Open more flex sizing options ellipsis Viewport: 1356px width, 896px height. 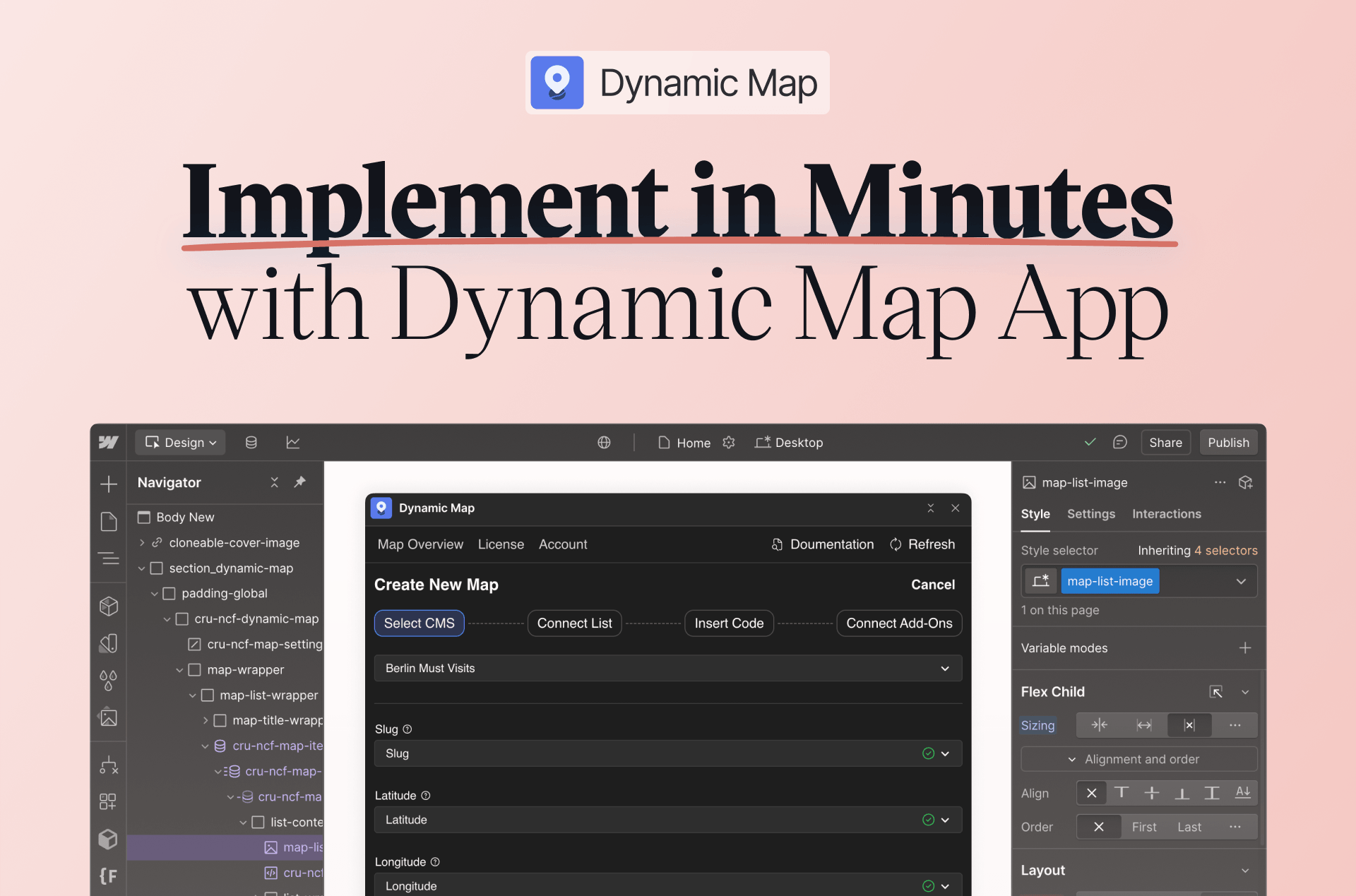tap(1235, 725)
